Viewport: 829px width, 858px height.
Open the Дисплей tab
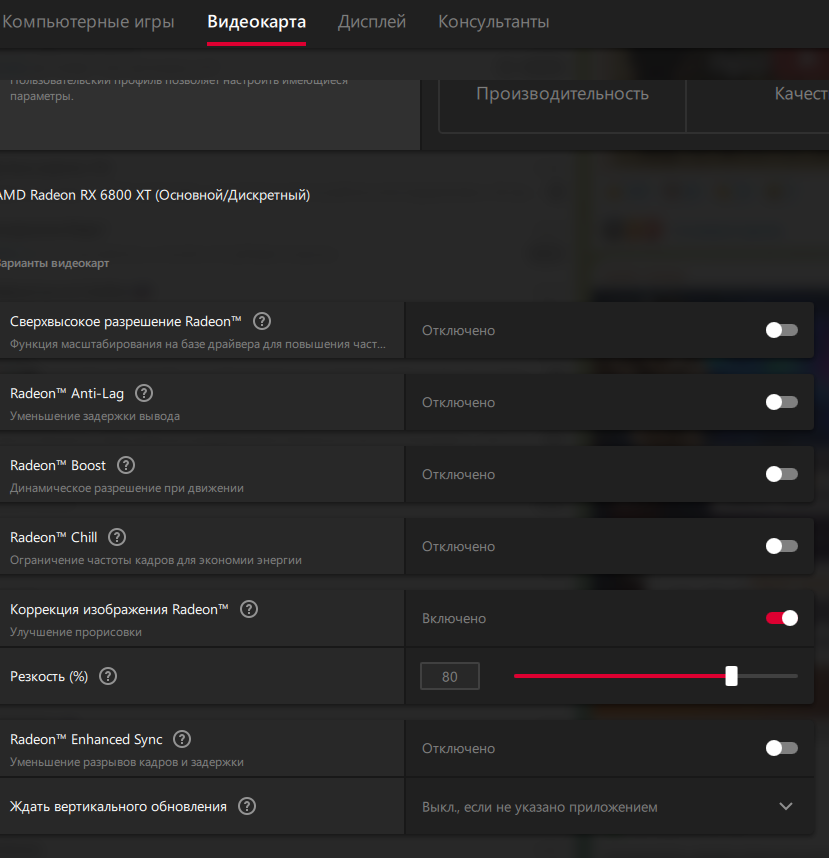[x=372, y=22]
